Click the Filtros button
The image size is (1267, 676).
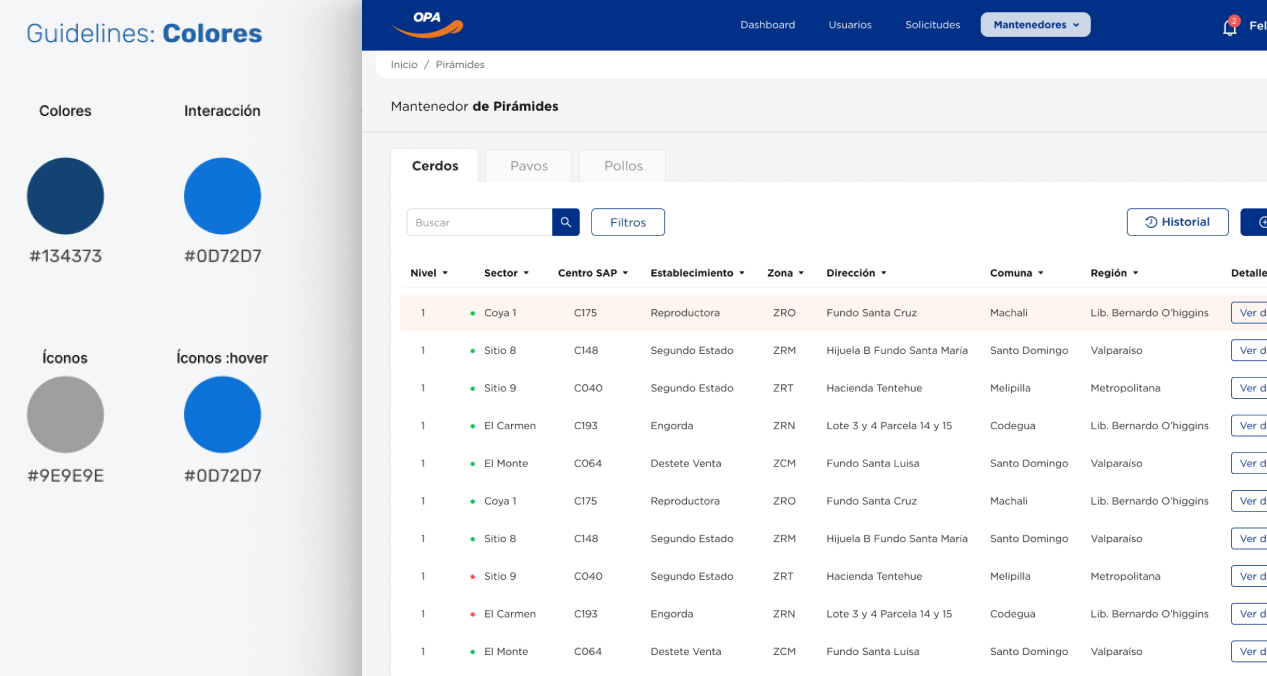pos(628,222)
